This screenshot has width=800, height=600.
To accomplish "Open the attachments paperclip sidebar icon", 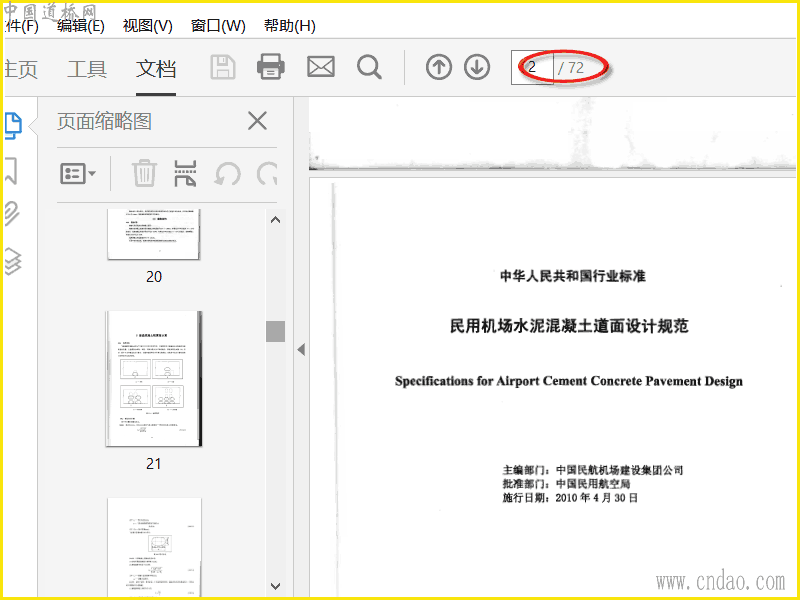I will [x=12, y=214].
